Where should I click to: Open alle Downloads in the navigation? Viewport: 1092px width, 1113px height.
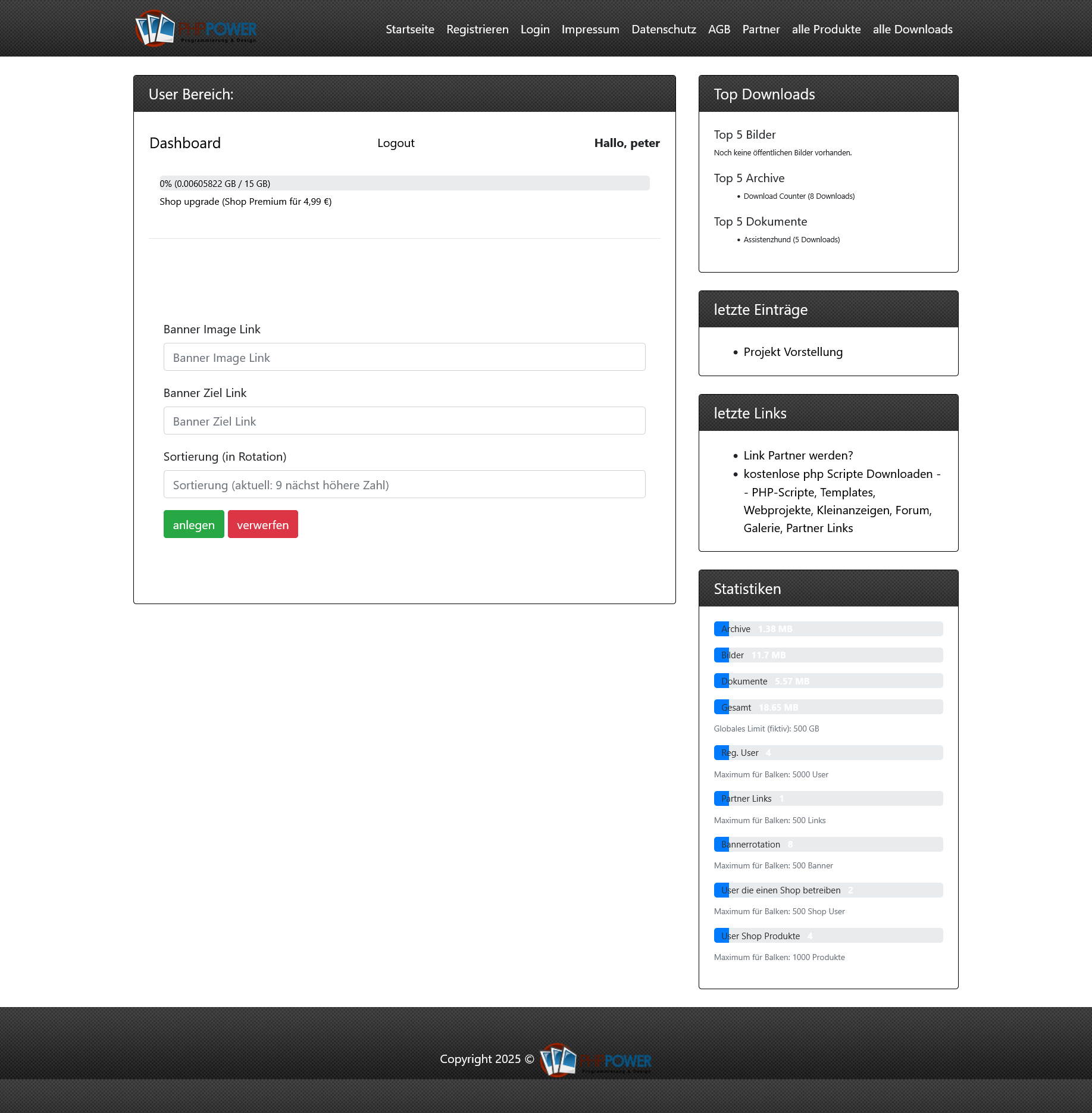point(912,29)
